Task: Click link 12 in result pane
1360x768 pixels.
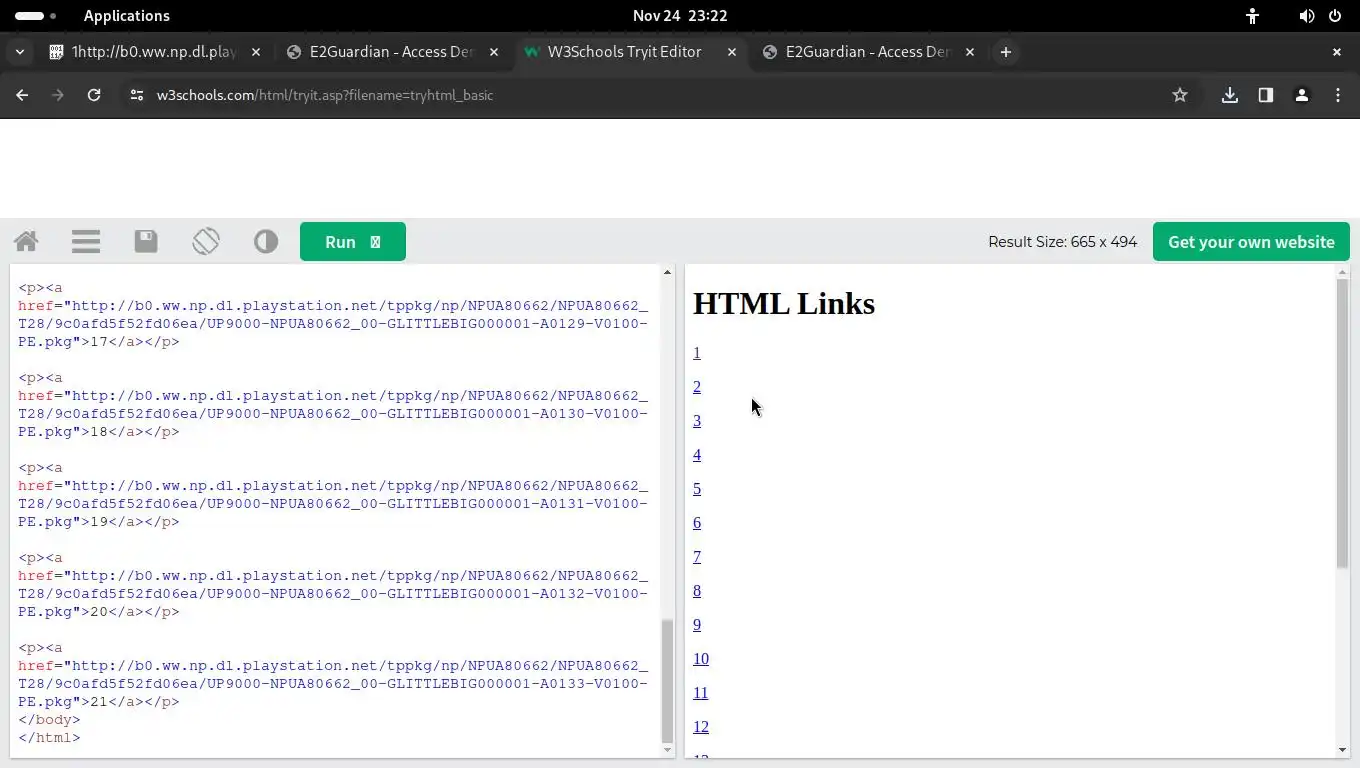Action: tap(701, 727)
